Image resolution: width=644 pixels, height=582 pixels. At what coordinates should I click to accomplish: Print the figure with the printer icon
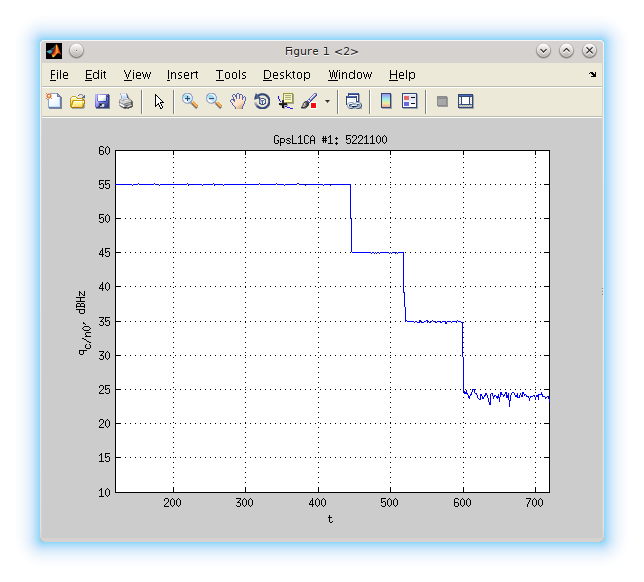point(126,101)
